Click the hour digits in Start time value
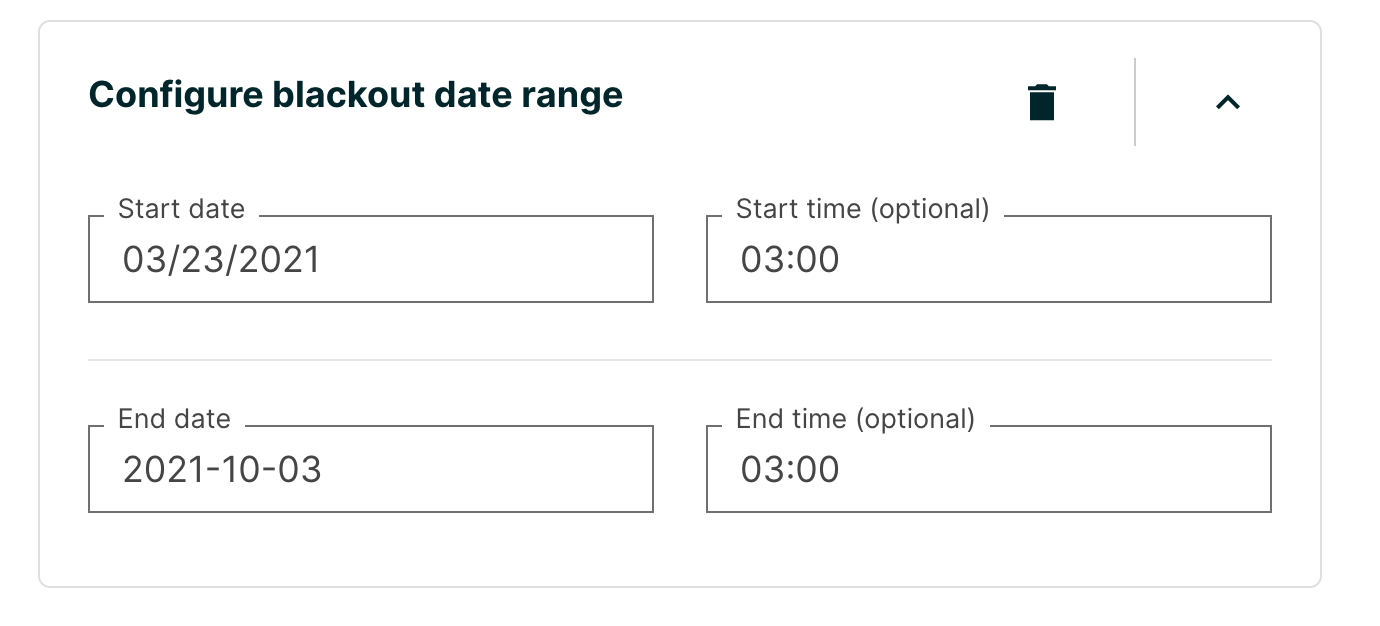The width and height of the screenshot is (1380, 626). point(762,260)
